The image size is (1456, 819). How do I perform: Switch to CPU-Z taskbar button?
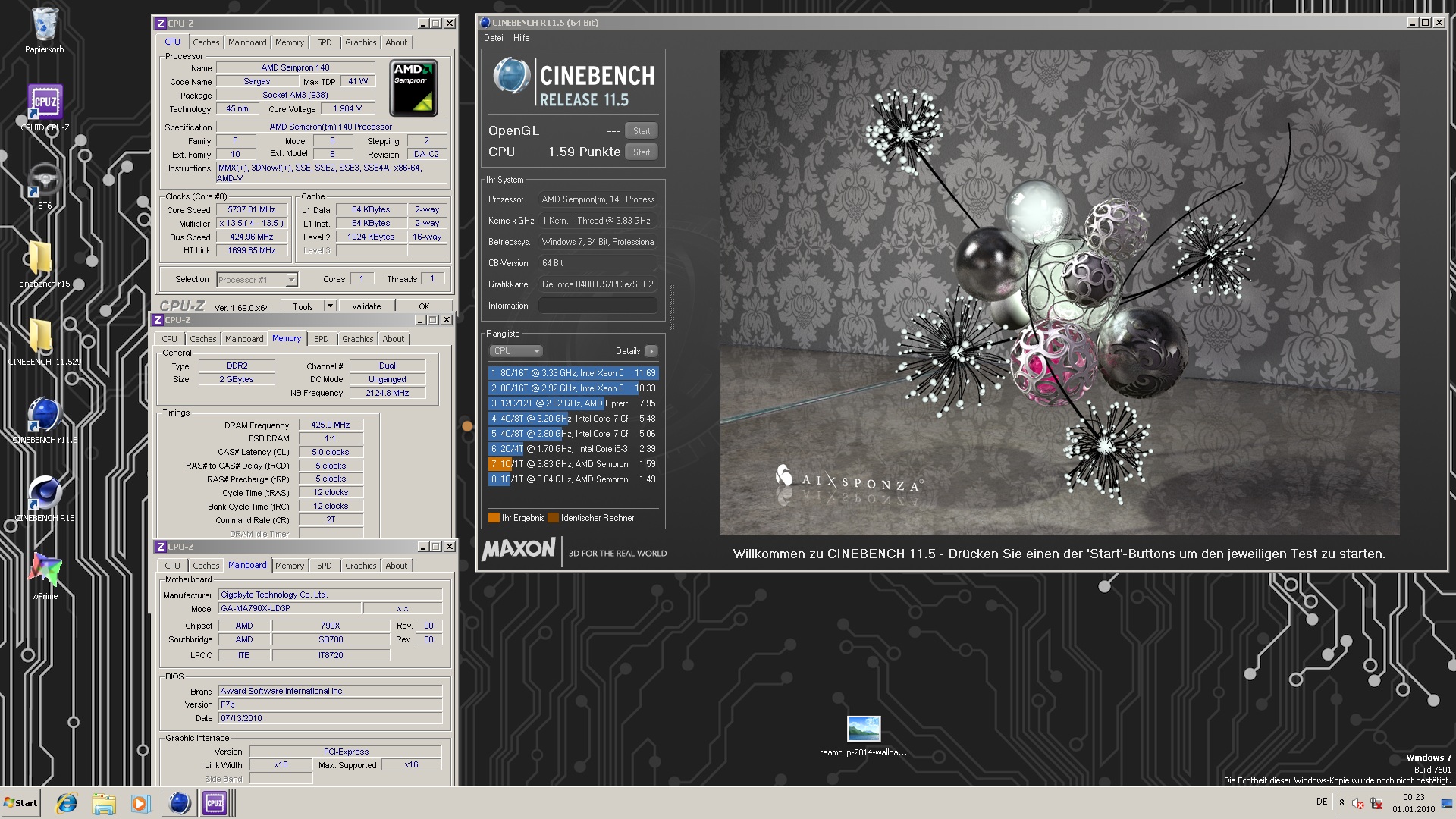(215, 803)
